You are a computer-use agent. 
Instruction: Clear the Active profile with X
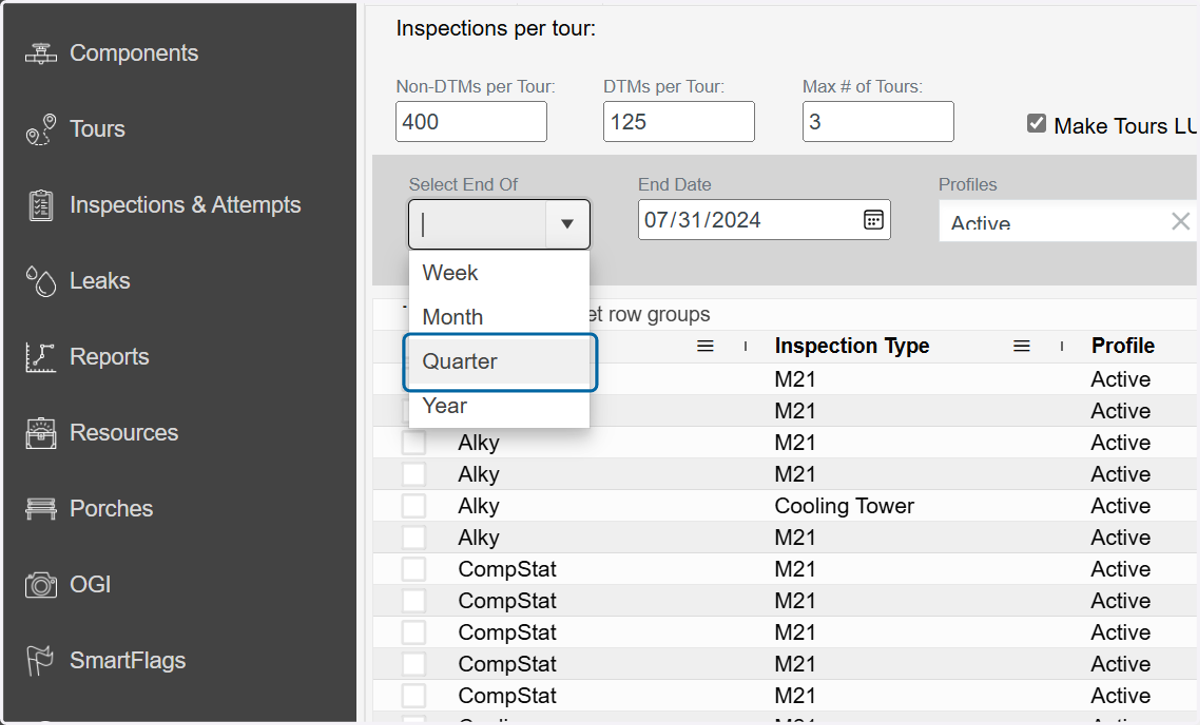[x=1180, y=221]
